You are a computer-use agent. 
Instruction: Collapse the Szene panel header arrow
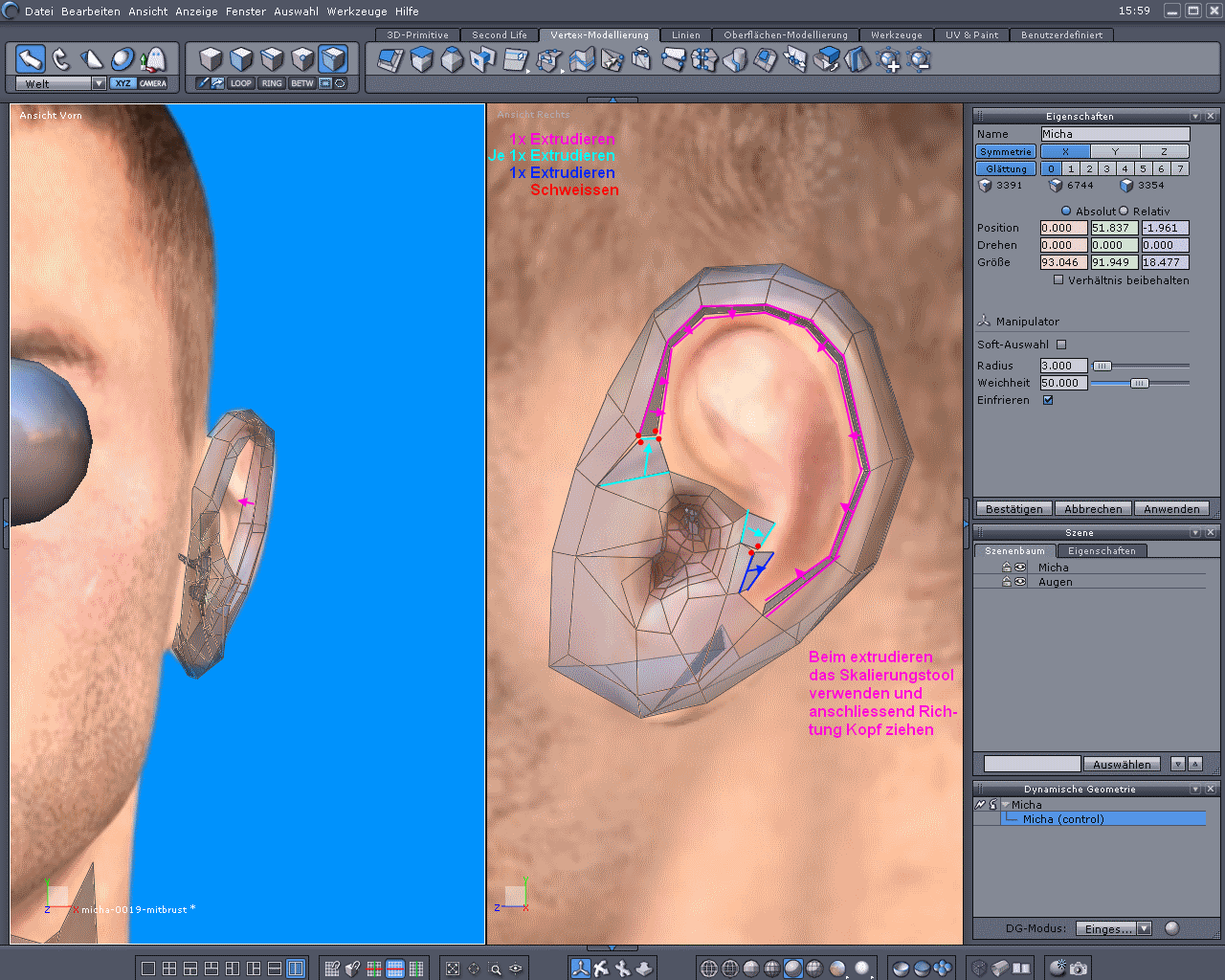click(x=1195, y=532)
